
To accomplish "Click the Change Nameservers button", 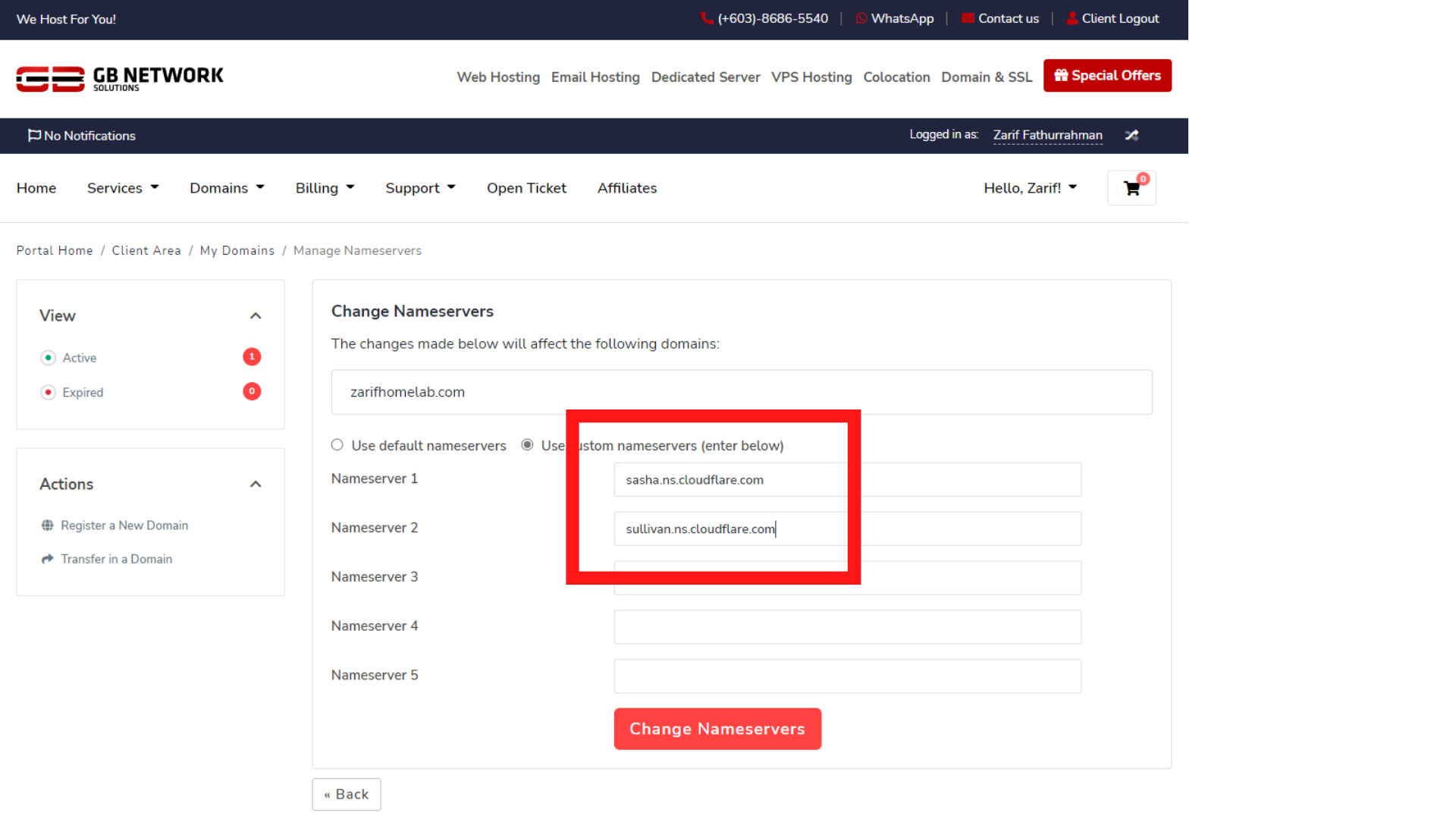I will pyautogui.click(x=717, y=729).
